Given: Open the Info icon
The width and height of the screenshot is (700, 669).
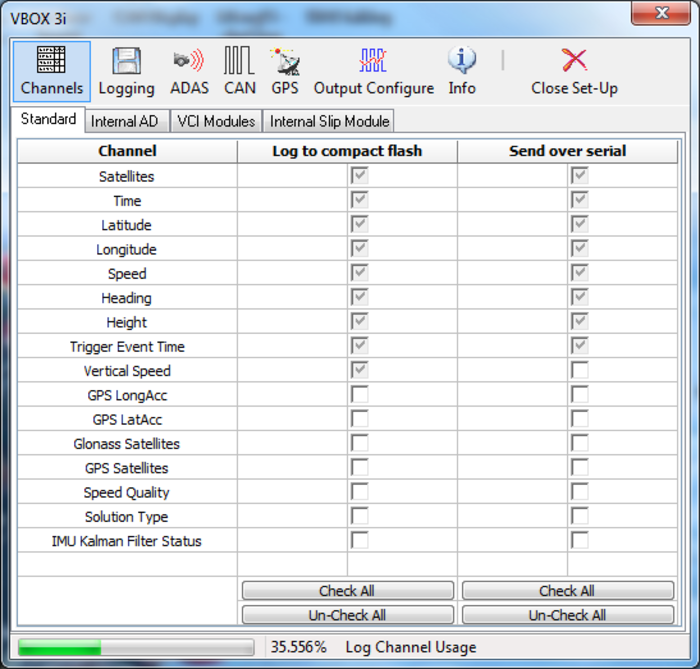Looking at the screenshot, I should click(x=462, y=60).
